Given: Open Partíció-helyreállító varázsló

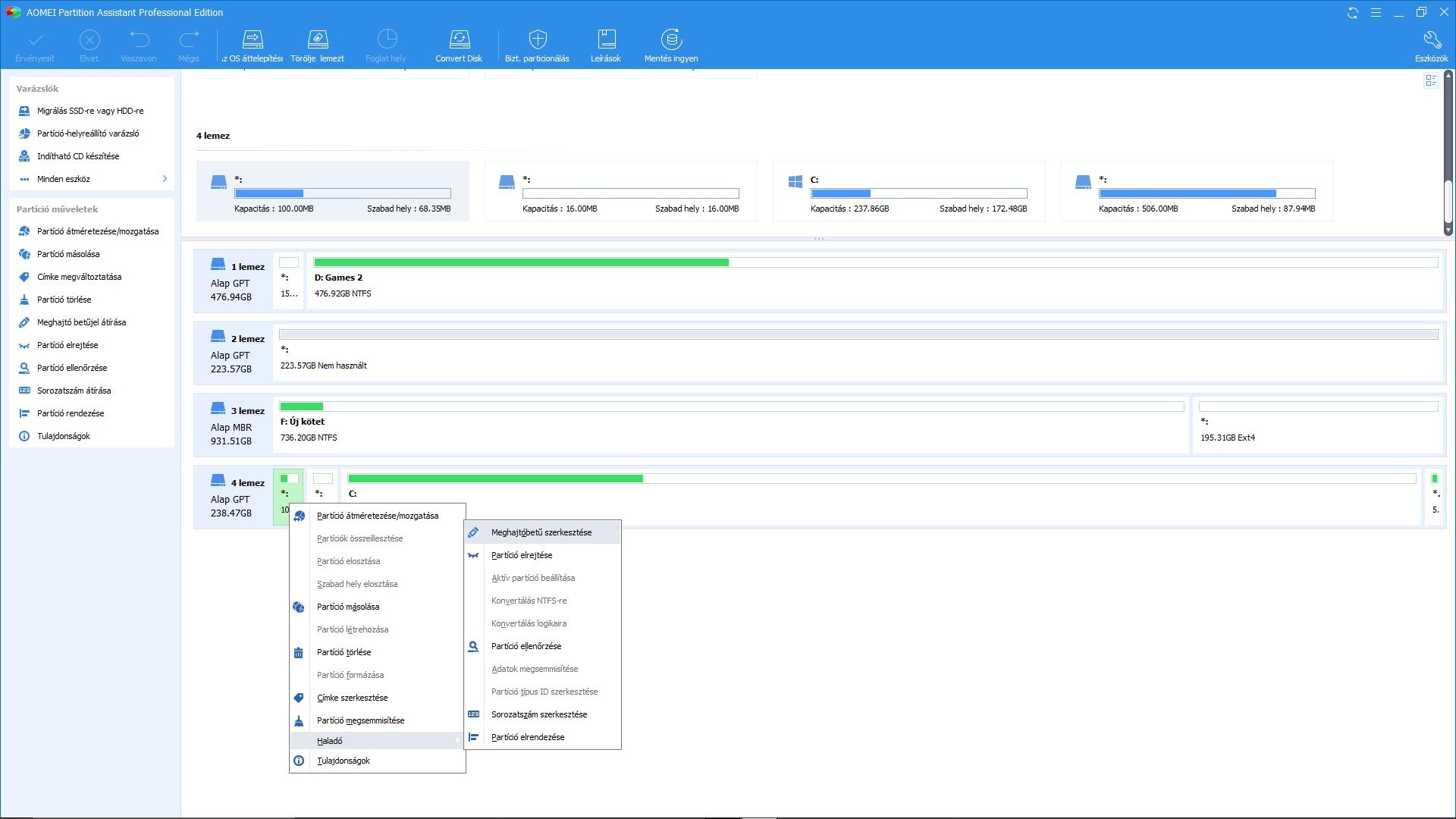Looking at the screenshot, I should pyautogui.click(x=88, y=133).
